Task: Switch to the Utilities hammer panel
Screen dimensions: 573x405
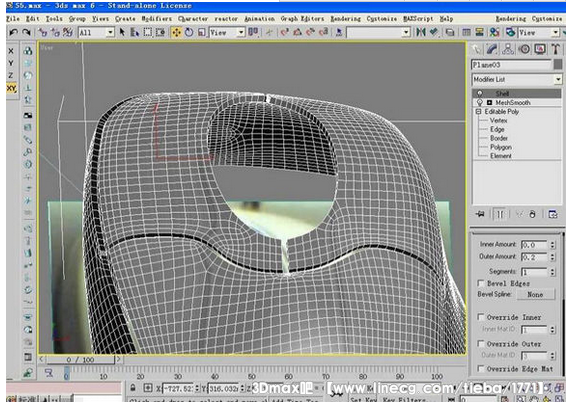Action: tap(556, 49)
